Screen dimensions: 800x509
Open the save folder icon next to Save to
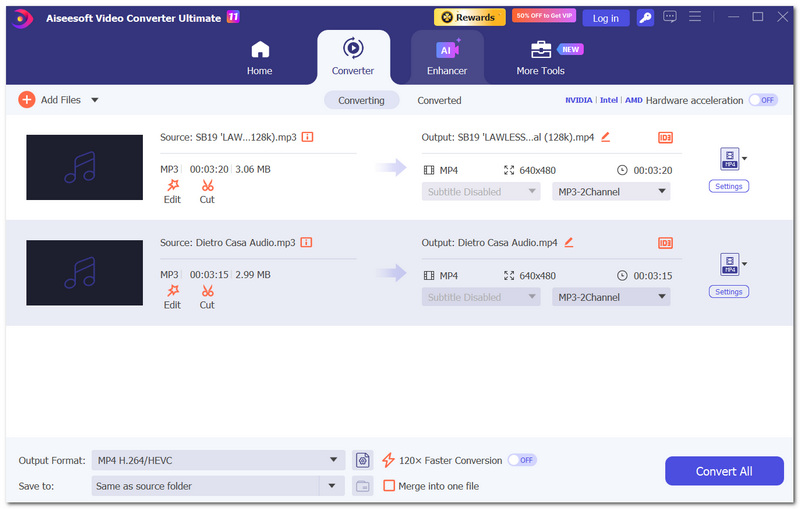click(x=363, y=486)
